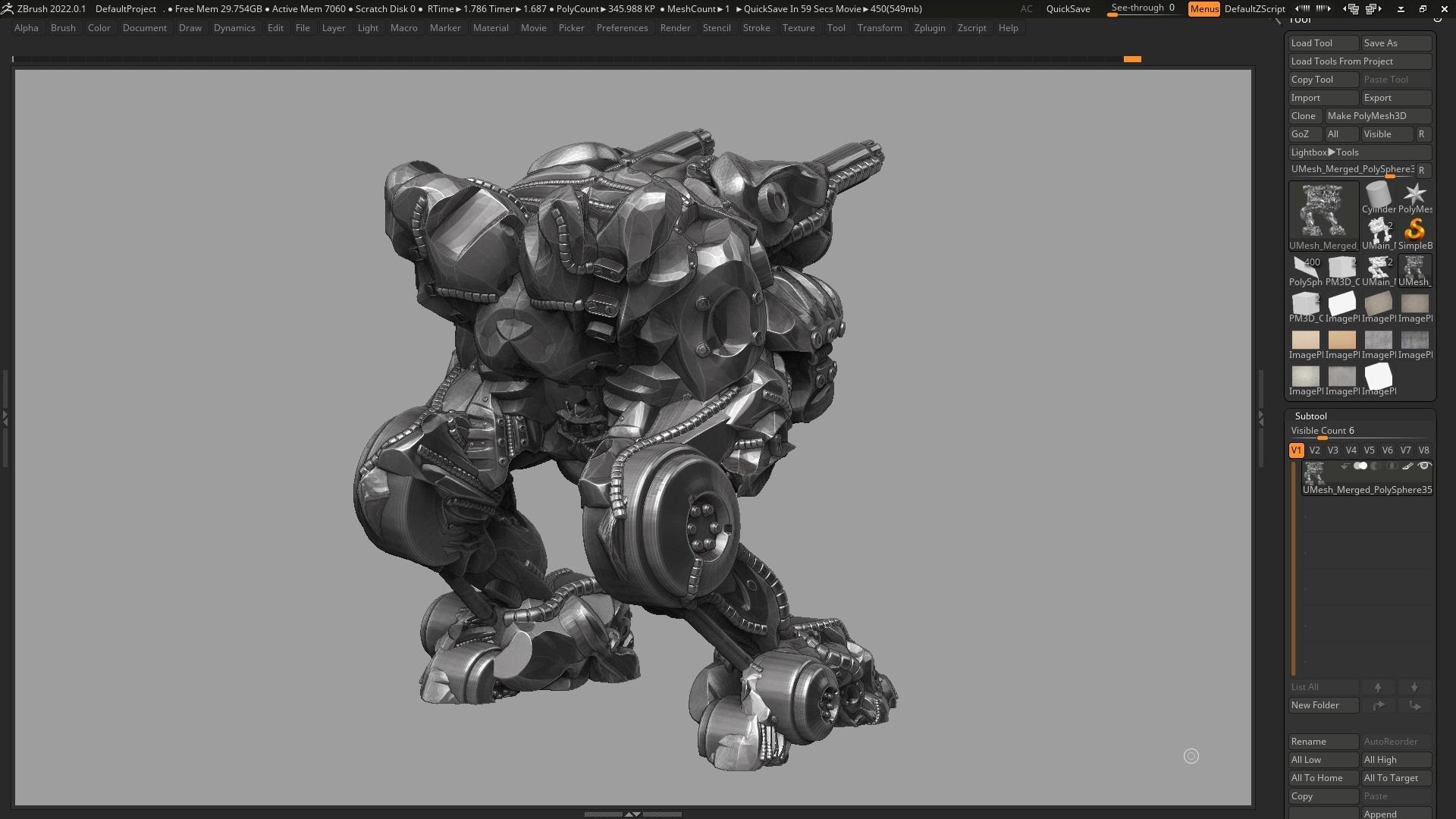Click the ZBrush logo in the title bar
The height and width of the screenshot is (819, 1456).
pos(8,8)
